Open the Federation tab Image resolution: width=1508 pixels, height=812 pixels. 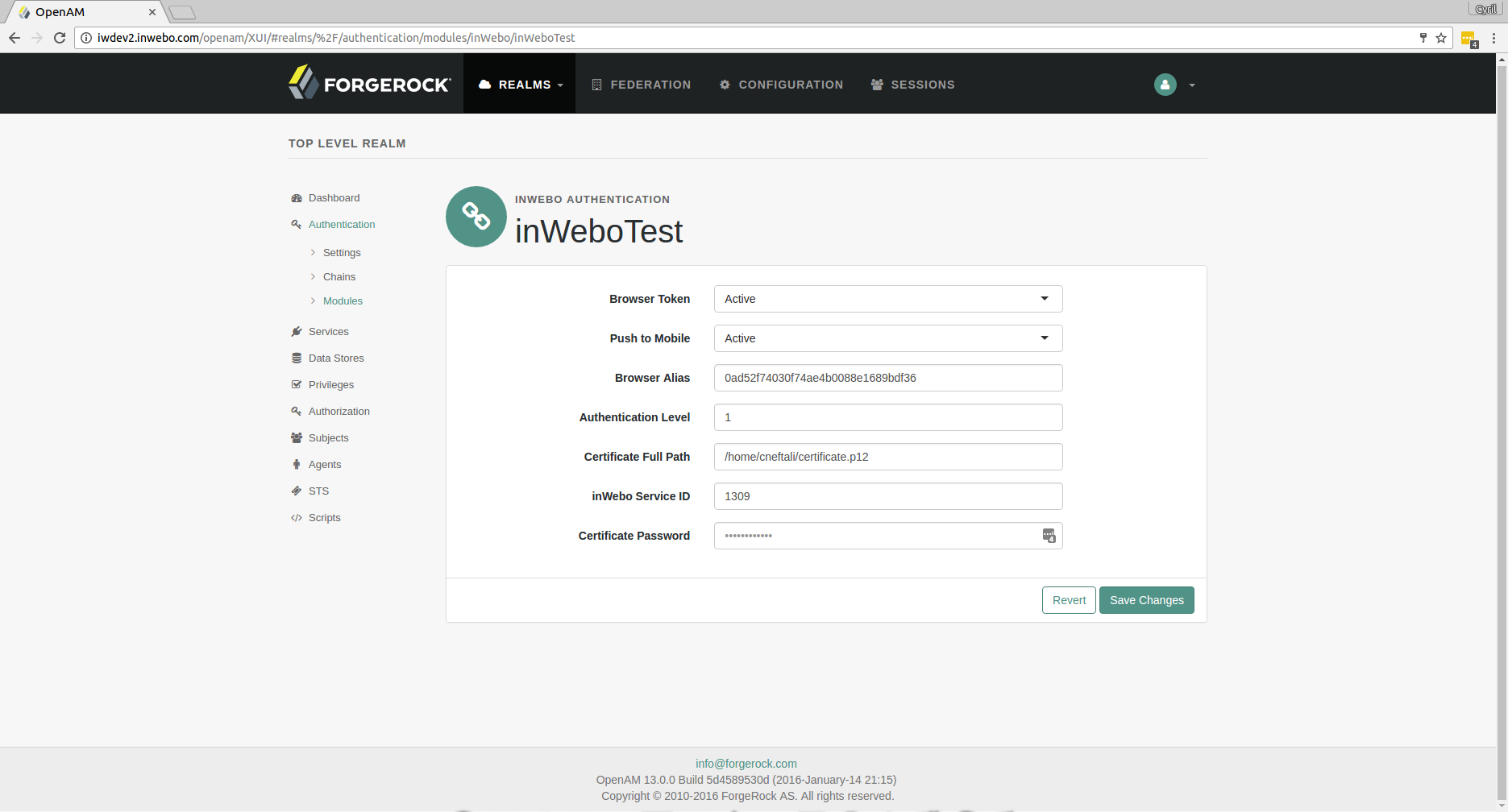tap(642, 85)
